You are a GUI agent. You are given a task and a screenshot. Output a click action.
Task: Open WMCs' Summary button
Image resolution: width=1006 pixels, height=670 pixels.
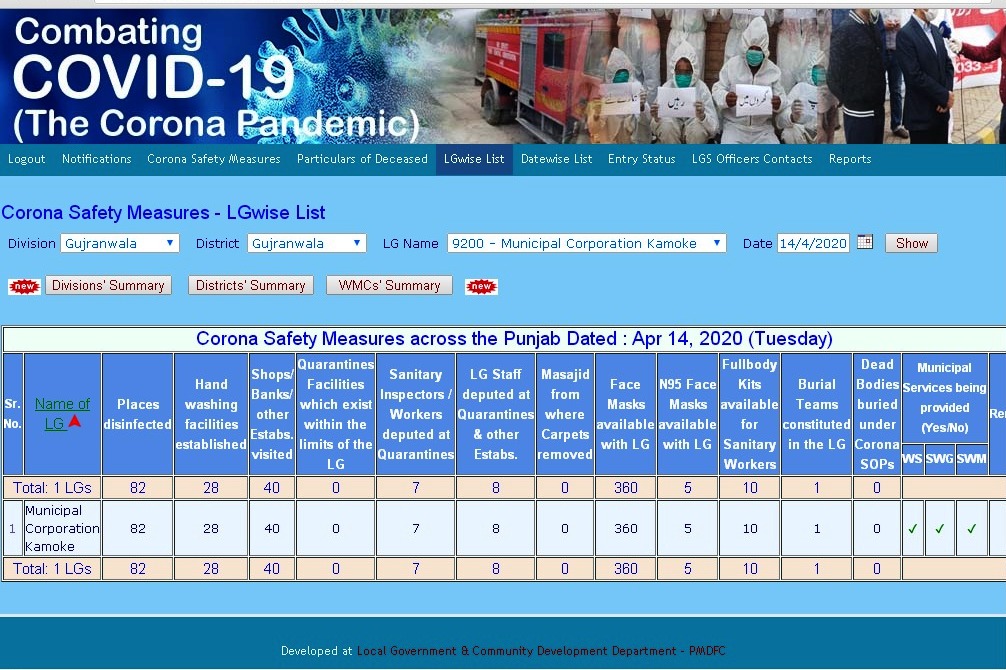(x=389, y=286)
